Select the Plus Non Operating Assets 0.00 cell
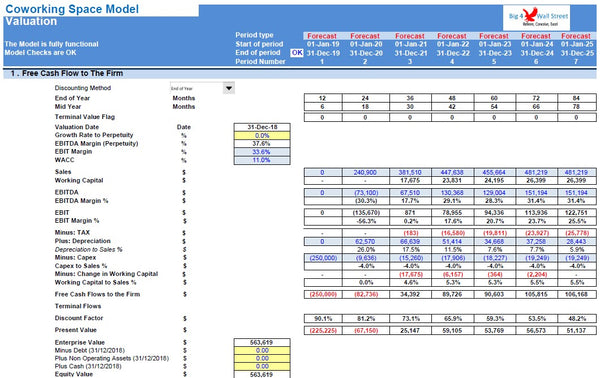The height and width of the screenshot is (378, 600). 262,358
